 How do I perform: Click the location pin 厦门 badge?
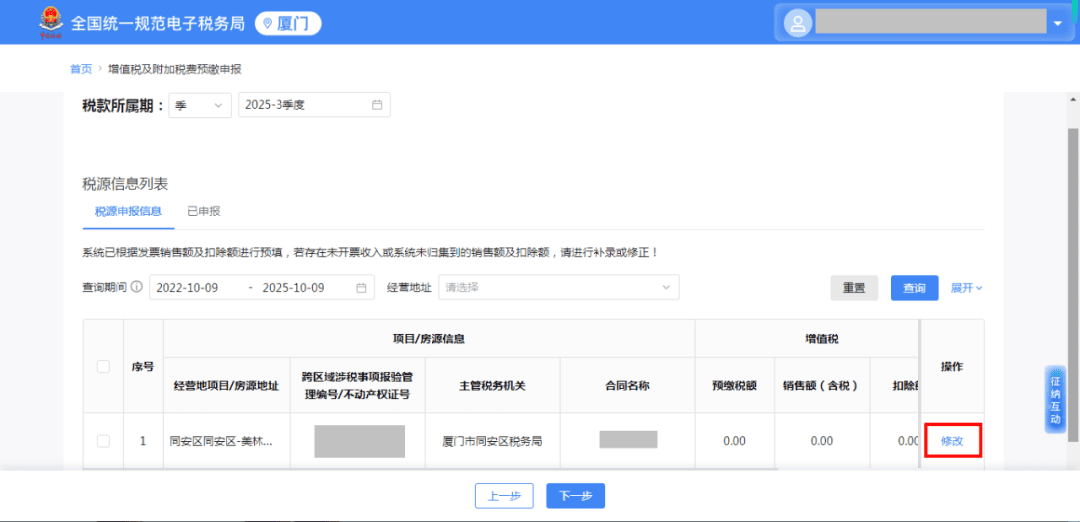(x=287, y=23)
